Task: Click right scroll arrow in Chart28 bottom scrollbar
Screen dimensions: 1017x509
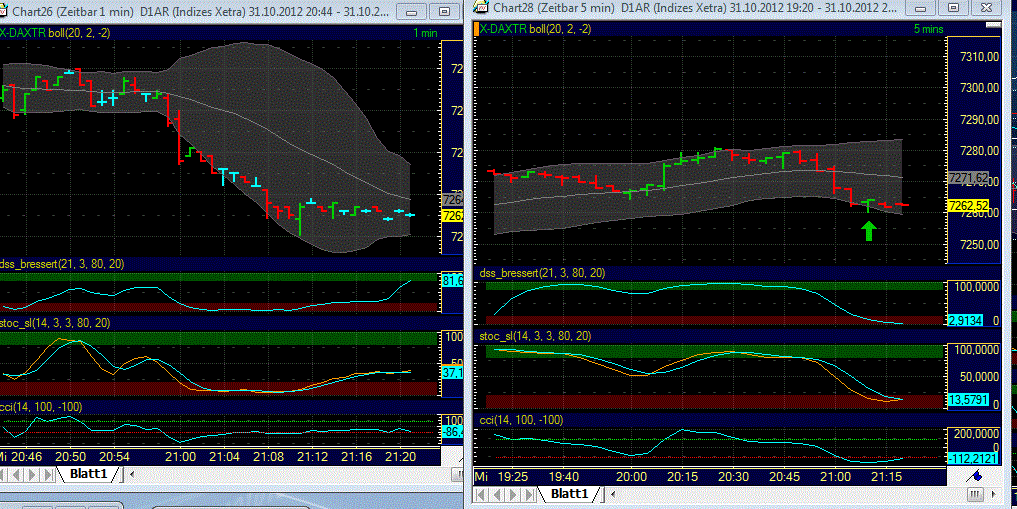Action: (x=996, y=495)
